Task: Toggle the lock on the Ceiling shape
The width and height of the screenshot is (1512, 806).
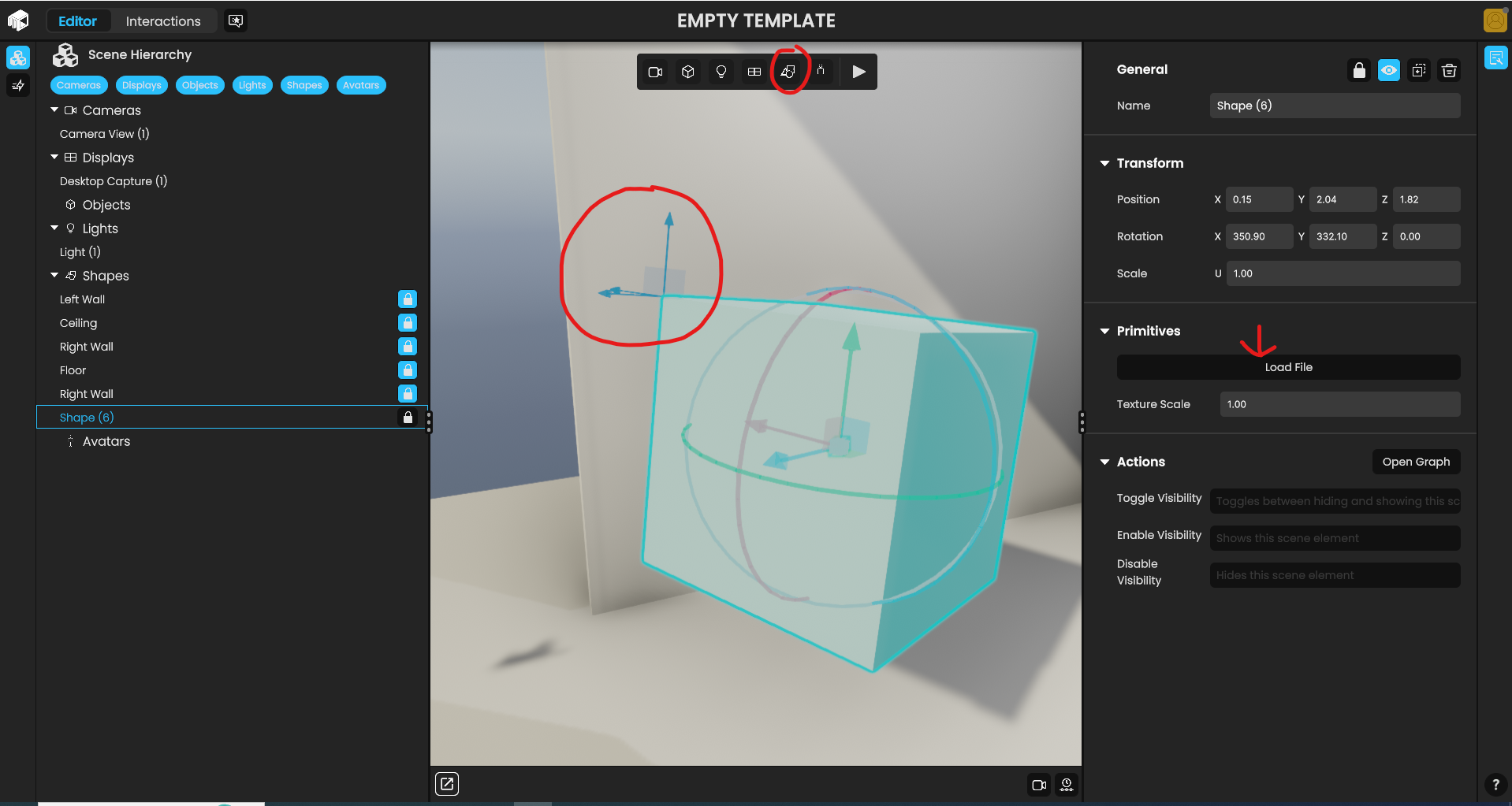Action: click(x=407, y=323)
